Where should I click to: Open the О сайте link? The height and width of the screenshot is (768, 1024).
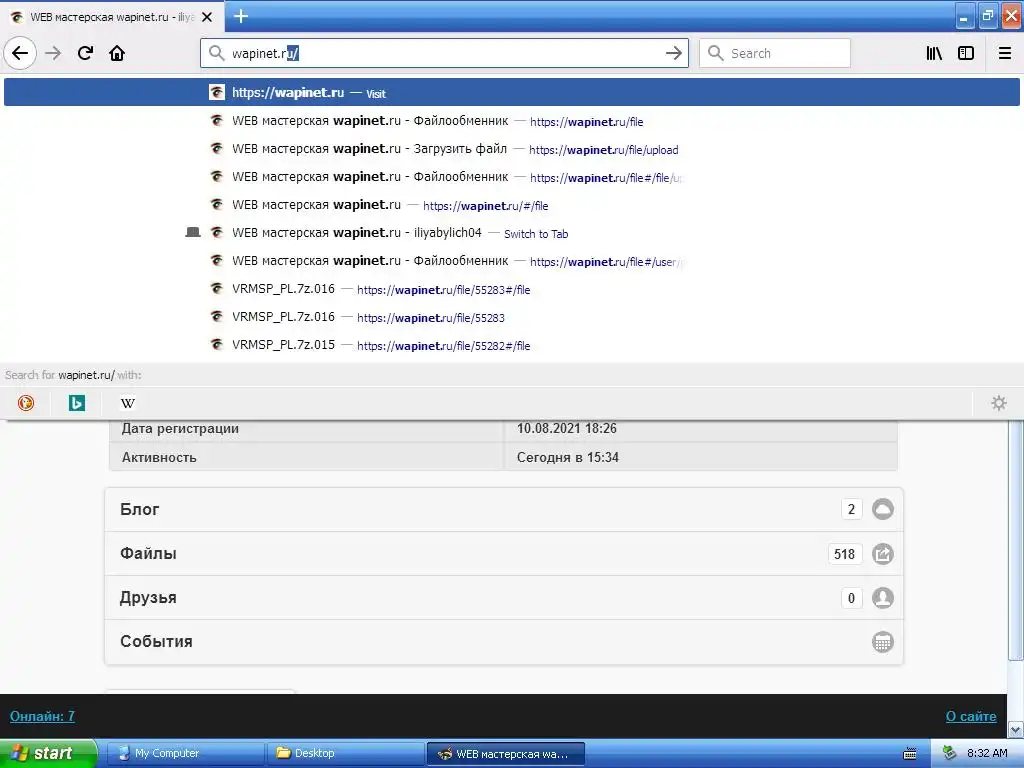pyautogui.click(x=970, y=716)
